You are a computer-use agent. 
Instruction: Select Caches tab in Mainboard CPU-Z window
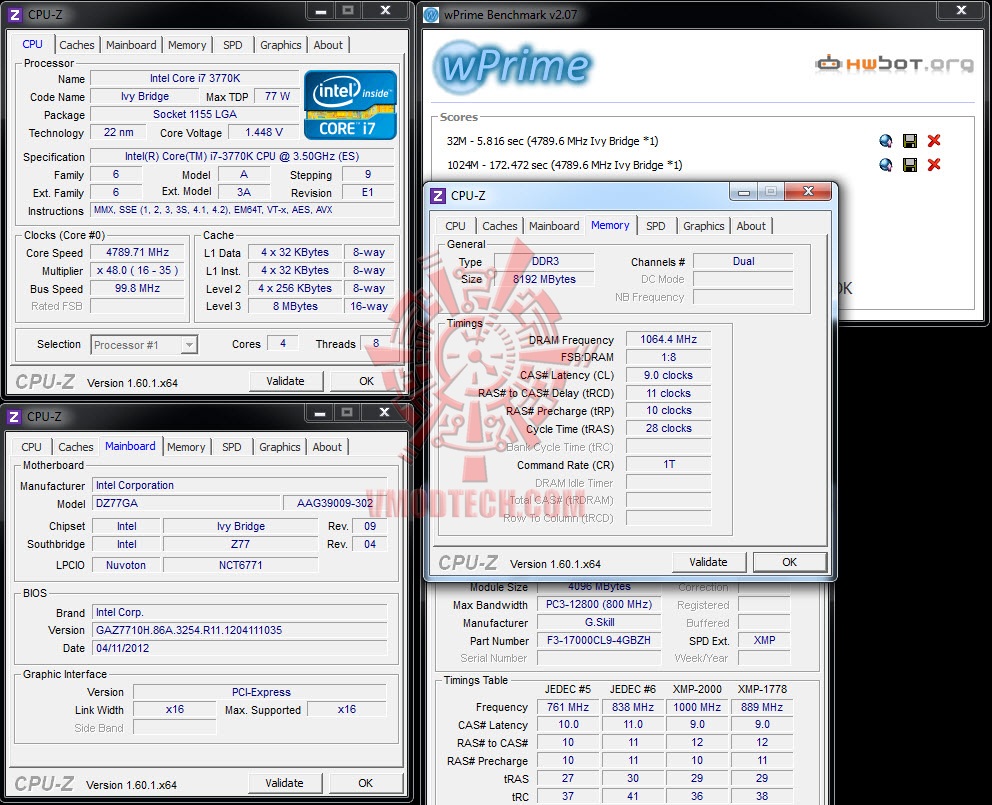click(75, 447)
